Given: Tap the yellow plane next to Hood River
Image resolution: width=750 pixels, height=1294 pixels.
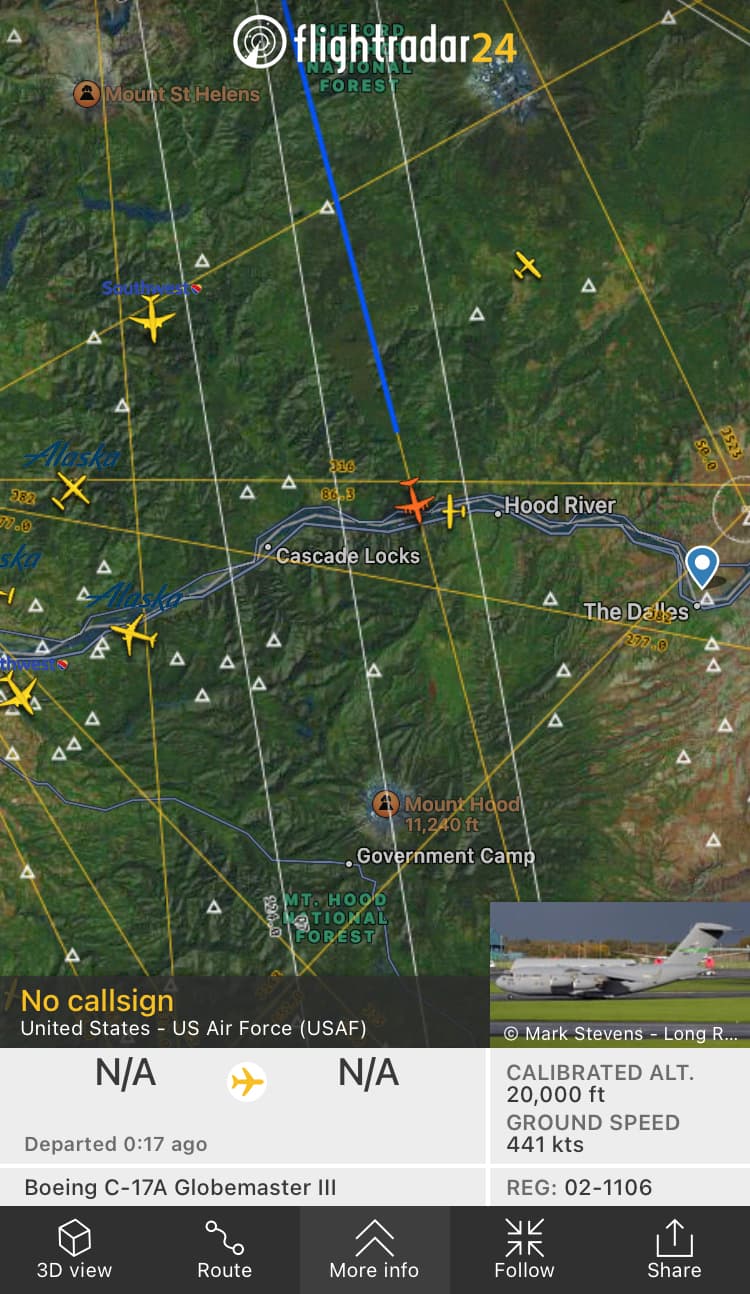Looking at the screenshot, I should pyautogui.click(x=454, y=511).
